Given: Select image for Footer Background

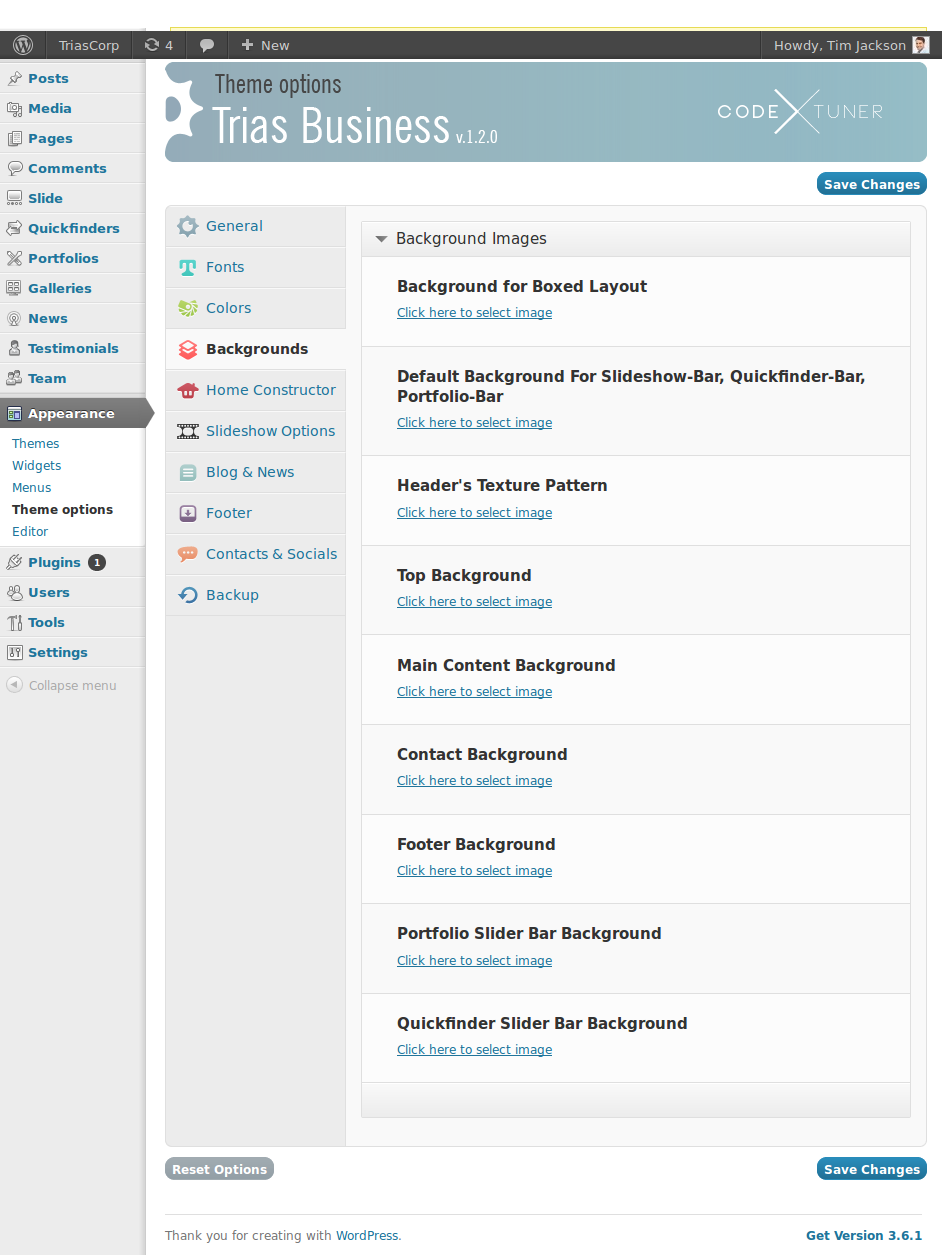Looking at the screenshot, I should (474, 871).
